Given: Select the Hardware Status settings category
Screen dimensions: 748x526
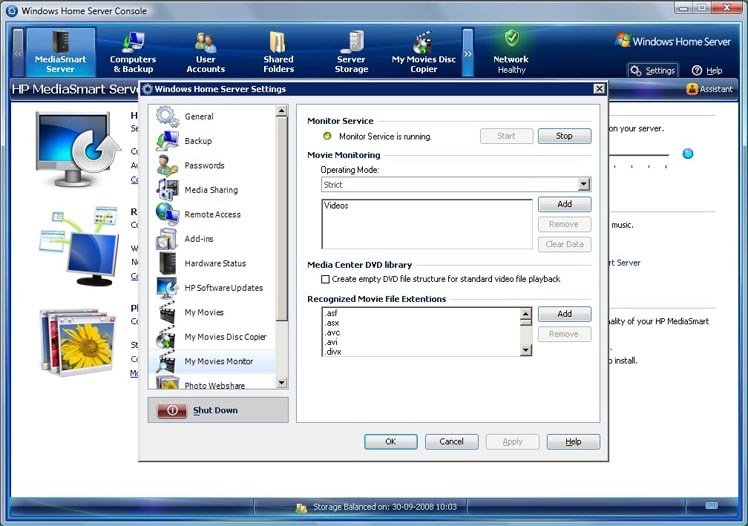Looking at the screenshot, I should pyautogui.click(x=212, y=263).
